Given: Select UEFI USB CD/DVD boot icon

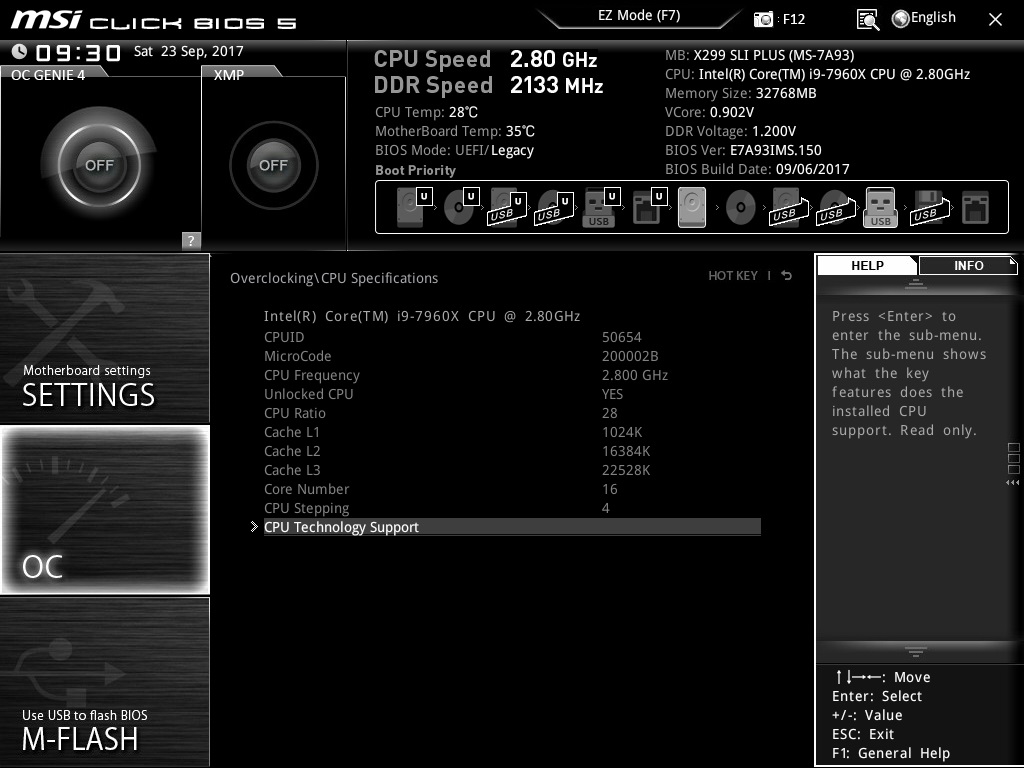Looking at the screenshot, I should [554, 207].
